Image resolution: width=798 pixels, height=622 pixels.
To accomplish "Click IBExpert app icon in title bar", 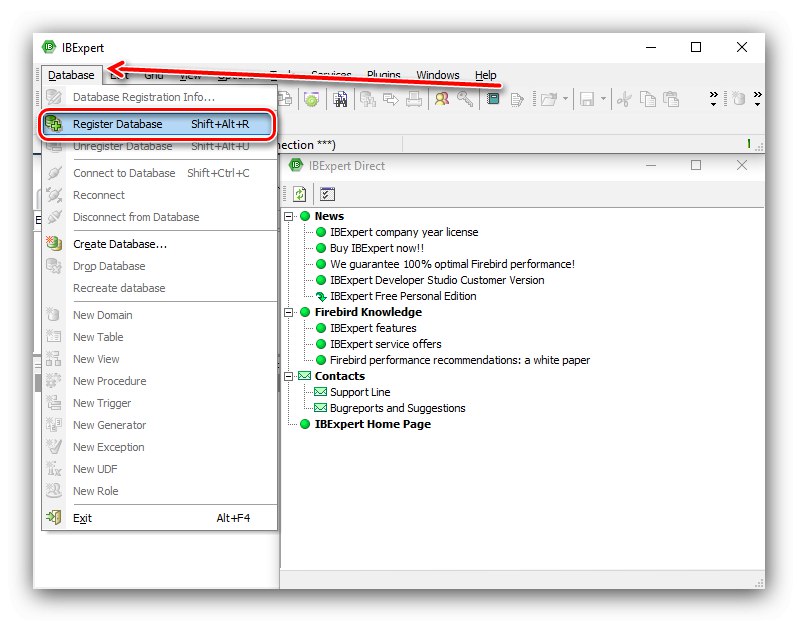I will [x=49, y=47].
